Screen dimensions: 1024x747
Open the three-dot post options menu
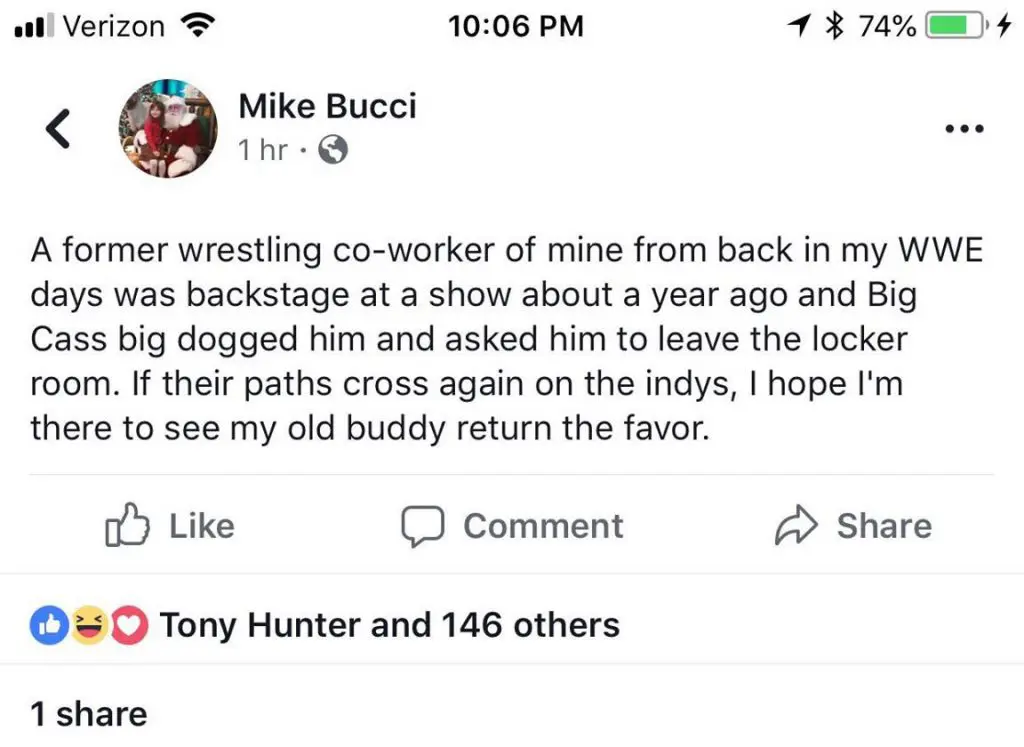[x=965, y=128]
